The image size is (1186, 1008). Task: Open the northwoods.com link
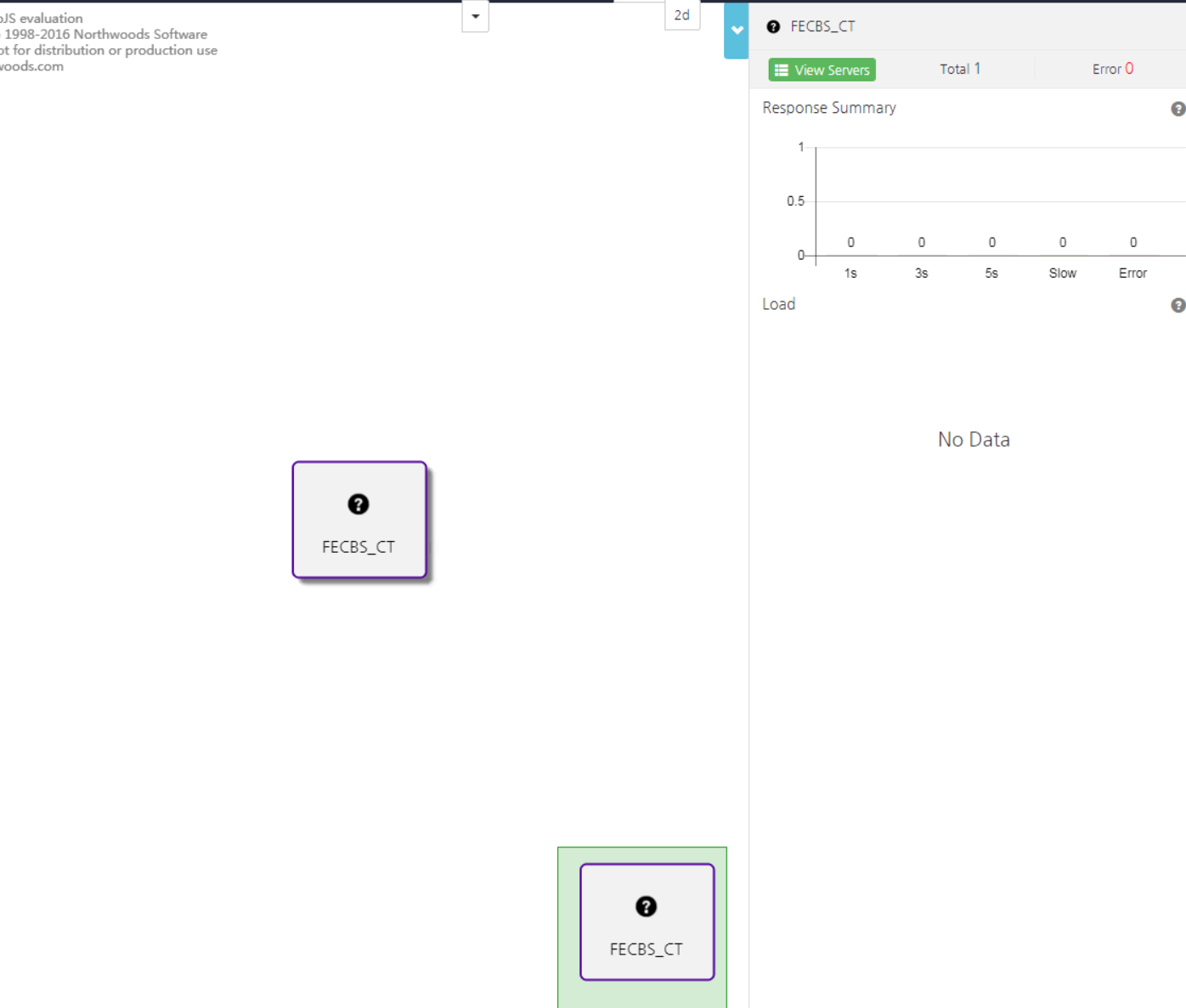click(x=31, y=65)
